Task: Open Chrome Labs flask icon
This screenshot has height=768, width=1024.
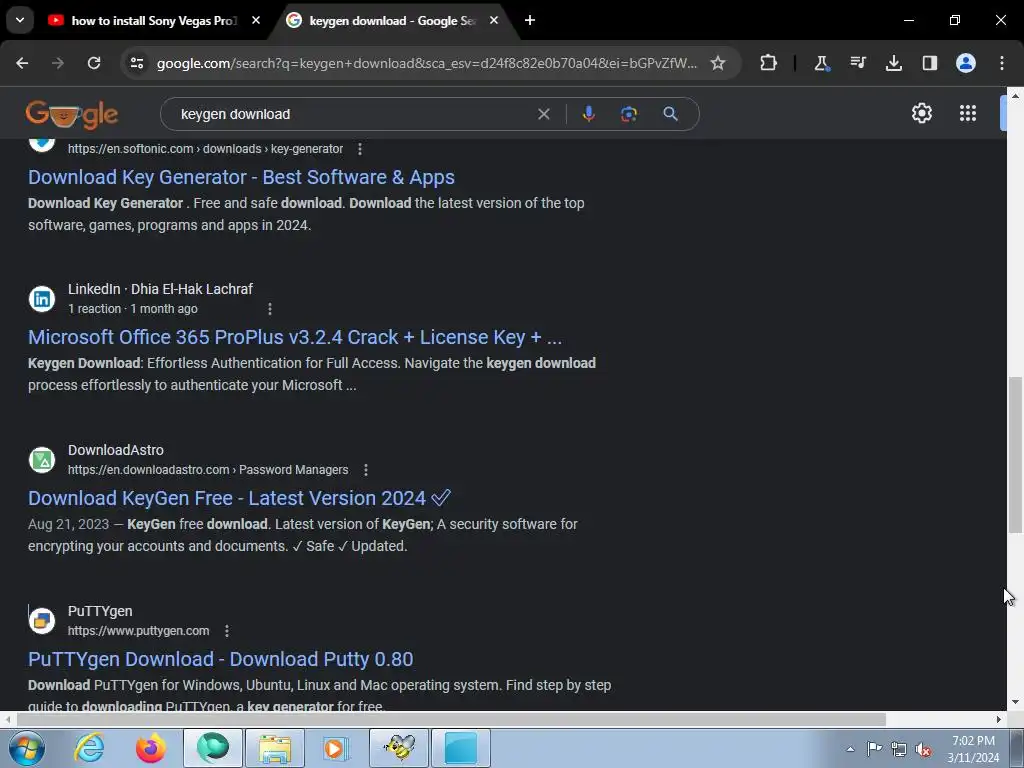Action: pyautogui.click(x=821, y=63)
